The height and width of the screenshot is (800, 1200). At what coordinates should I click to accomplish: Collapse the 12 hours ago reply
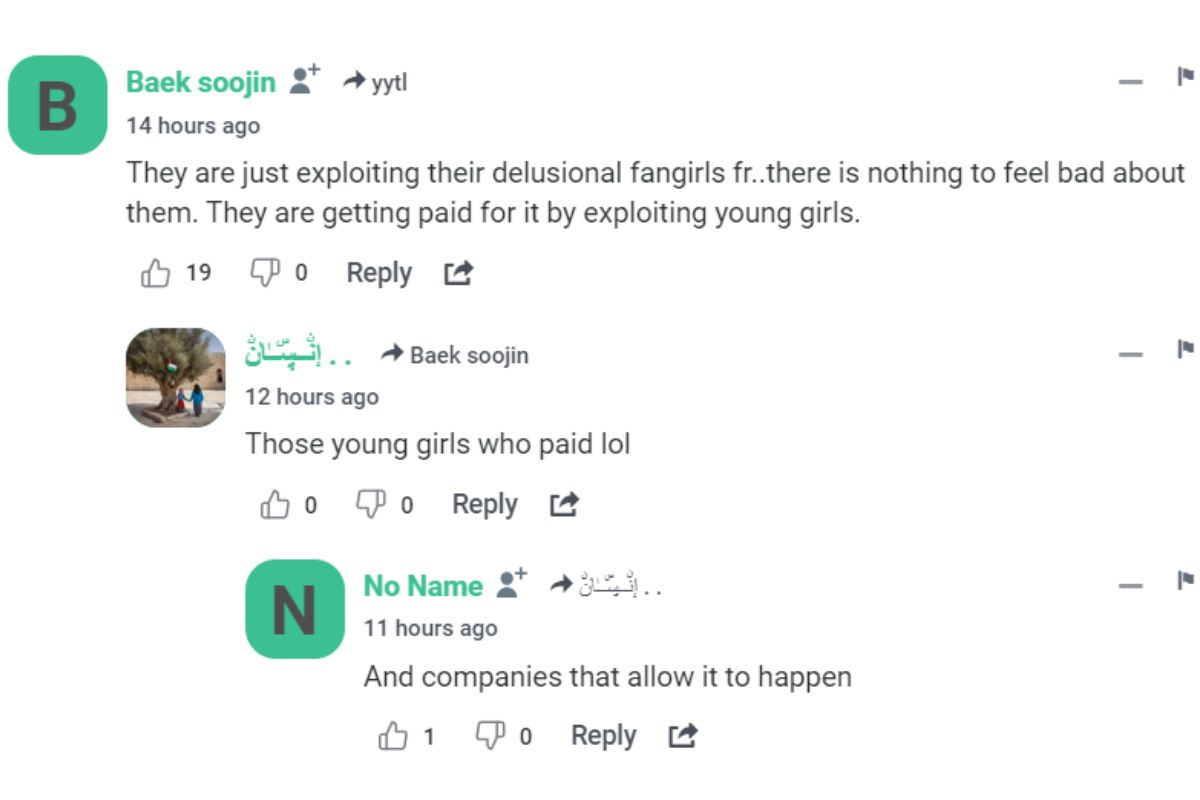coord(1131,354)
